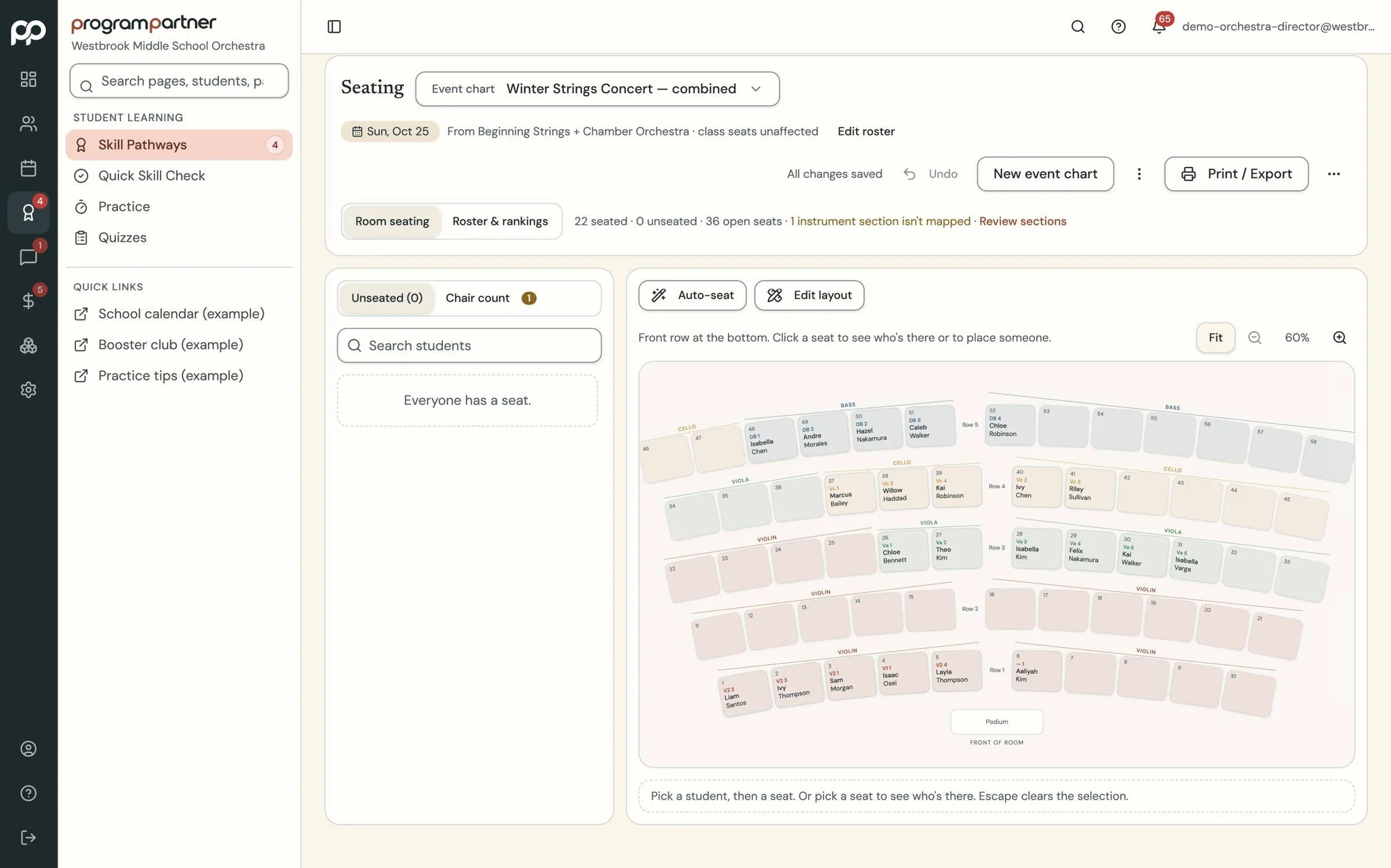Click Undo

coord(931,174)
